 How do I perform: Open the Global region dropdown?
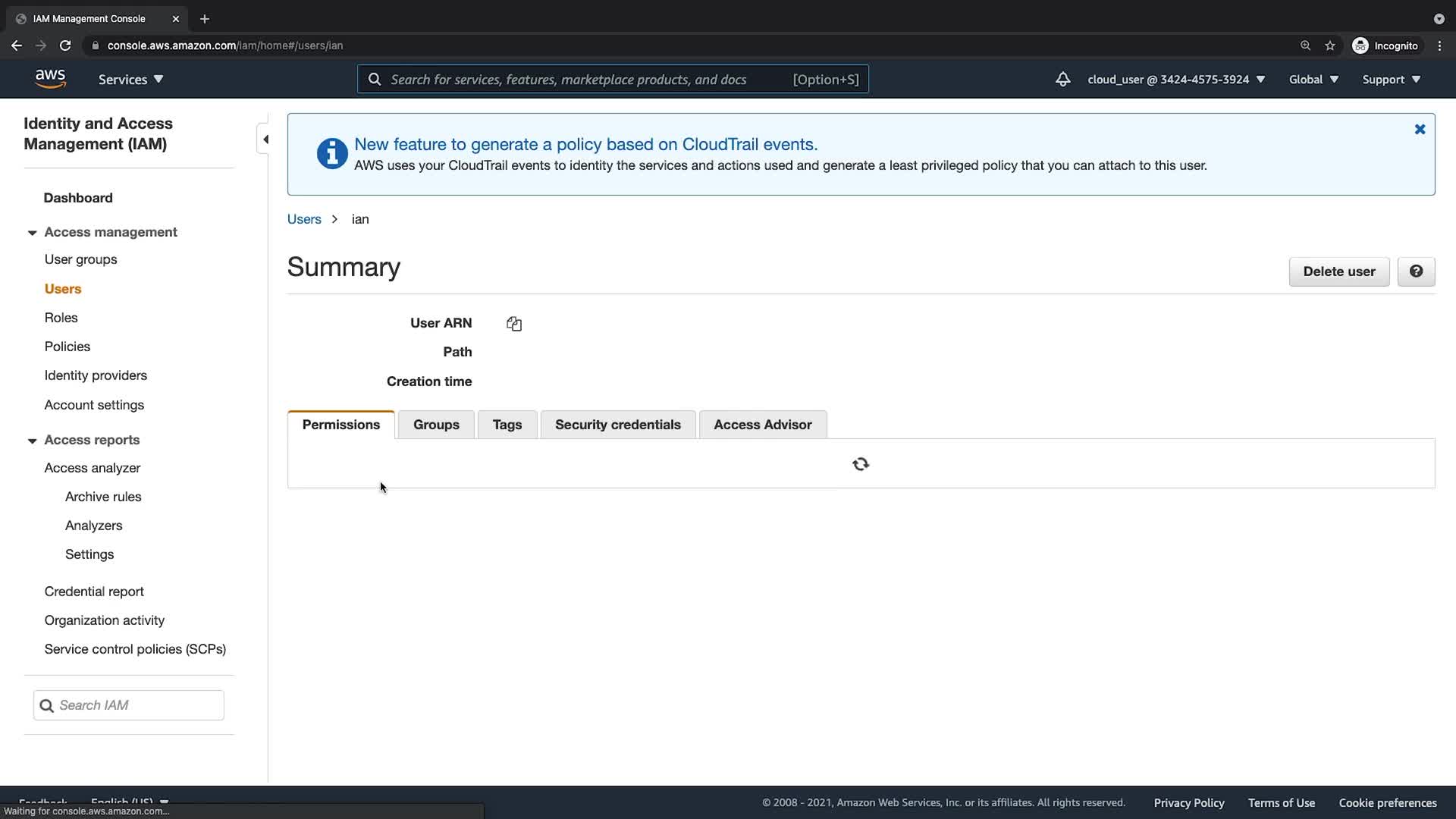point(1313,79)
